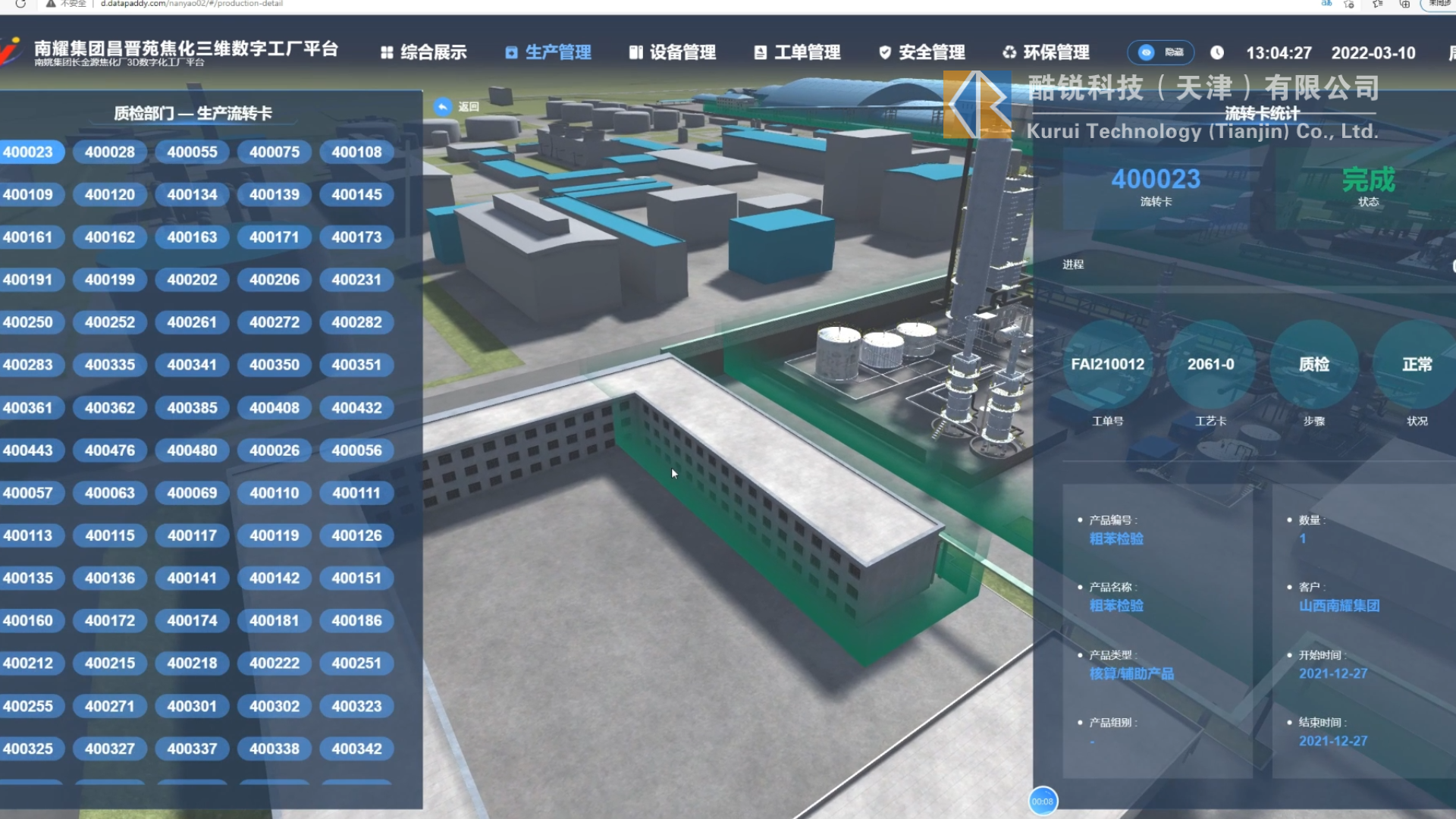Viewport: 1456px width, 819px height.
Task: Select flow card 400108
Action: 356,152
